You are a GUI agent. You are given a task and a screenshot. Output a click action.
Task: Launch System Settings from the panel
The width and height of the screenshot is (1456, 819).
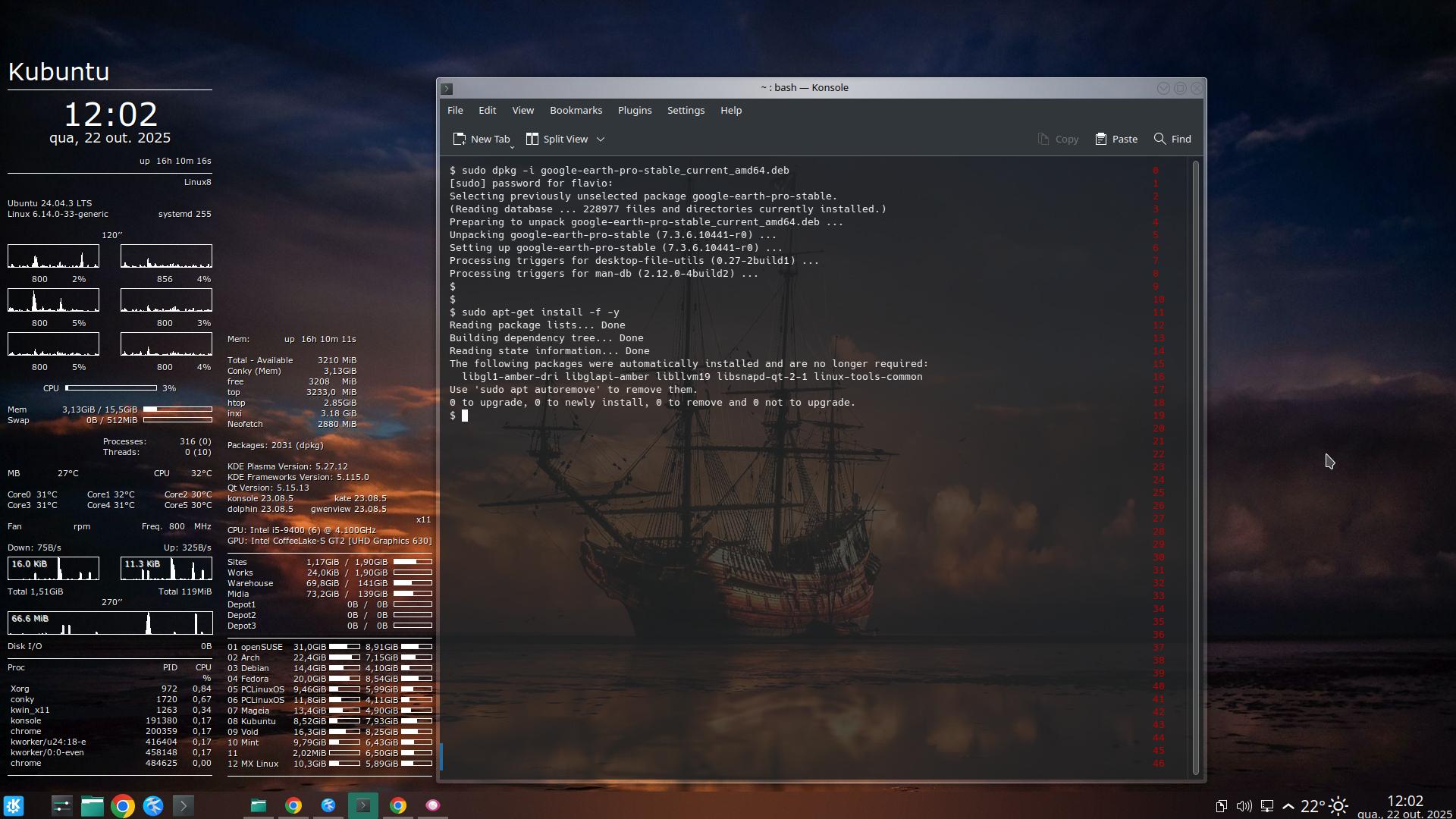coord(61,805)
